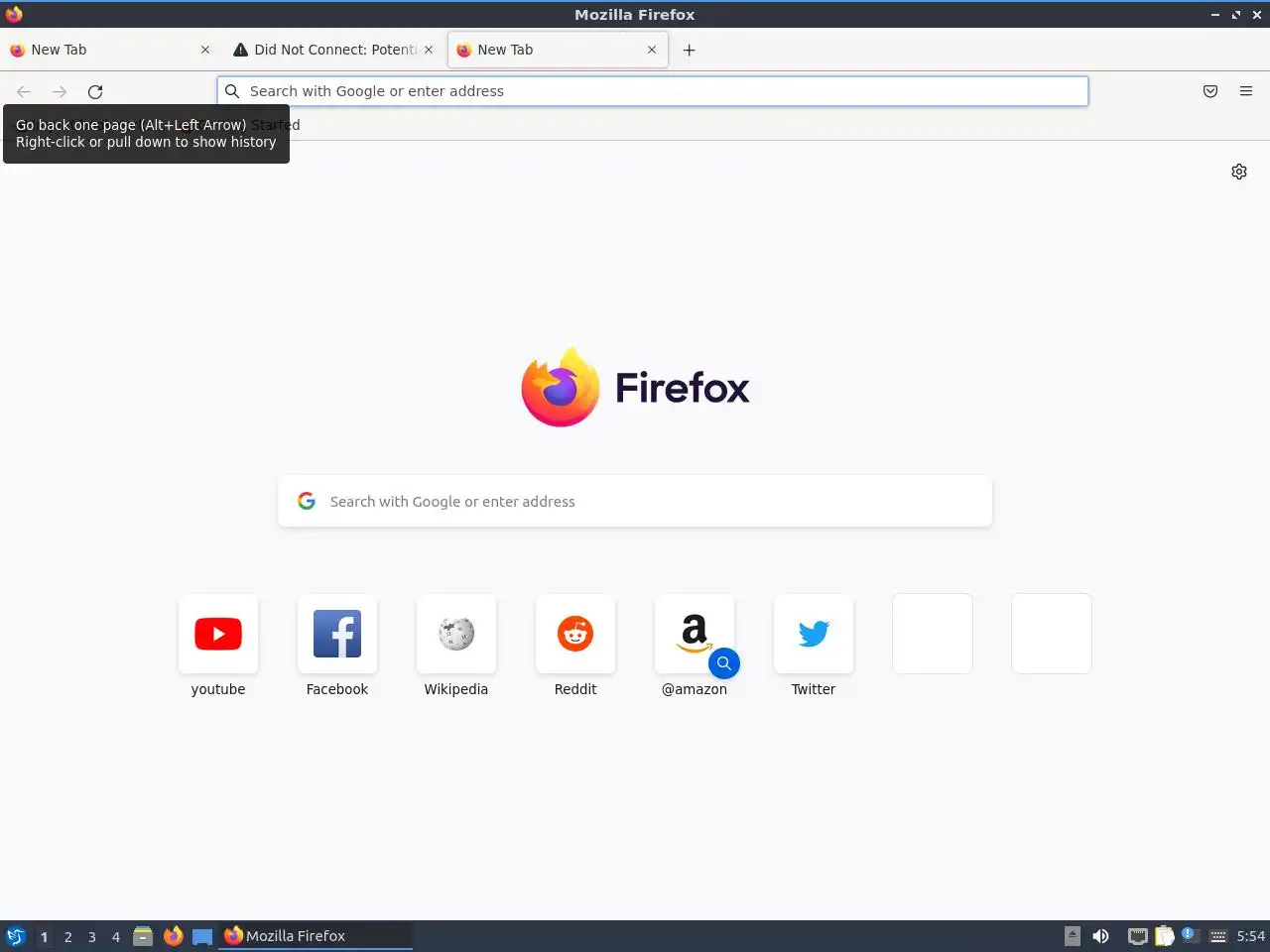Click the show desktop taskbar icon

tap(202, 936)
